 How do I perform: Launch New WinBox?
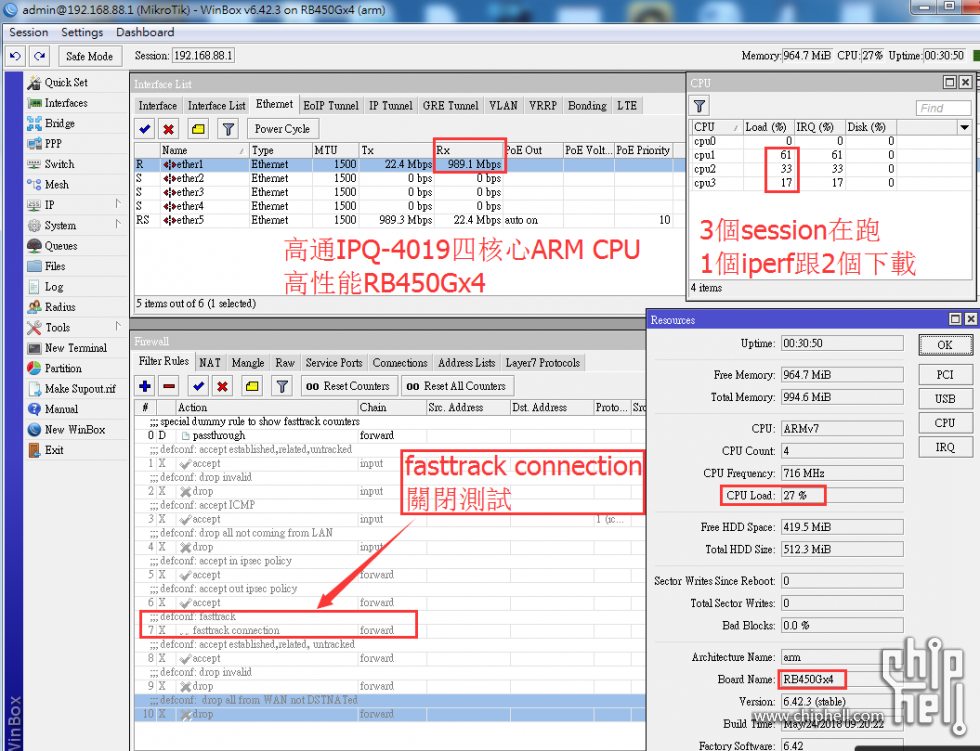point(74,430)
